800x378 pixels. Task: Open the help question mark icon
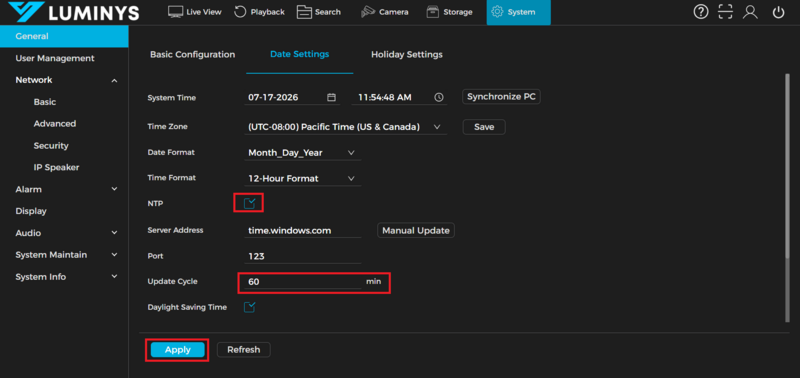701,12
